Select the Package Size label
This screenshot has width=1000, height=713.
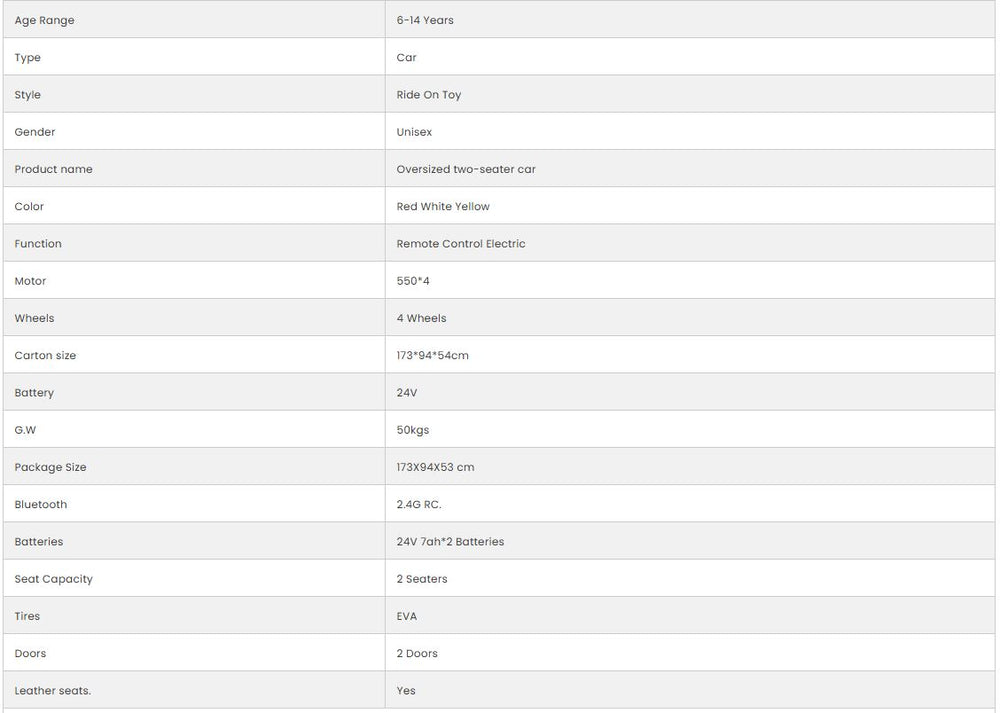[x=50, y=467]
